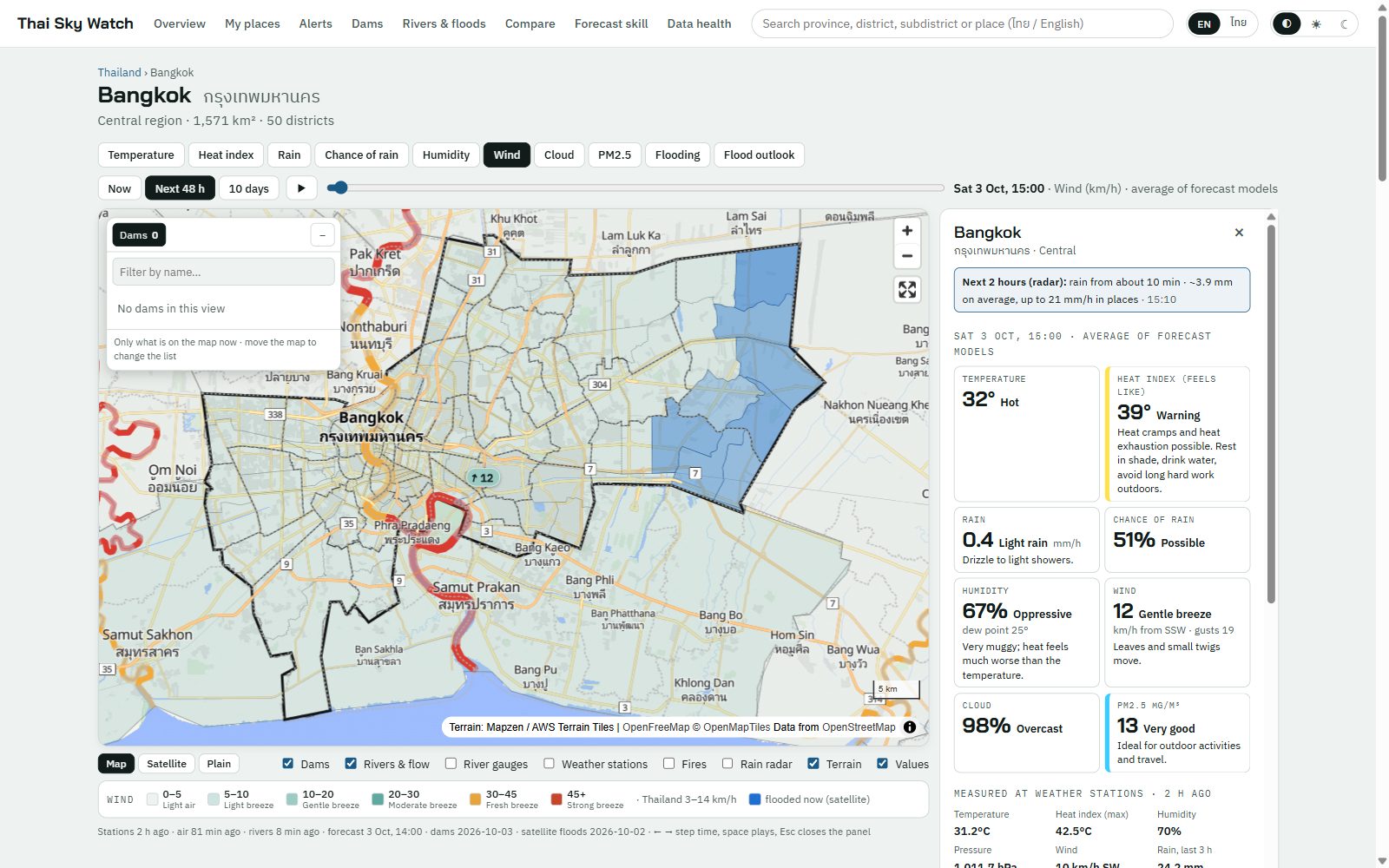Image resolution: width=1389 pixels, height=868 pixels.
Task: Switch to the Temperature tab
Action: click(x=141, y=155)
